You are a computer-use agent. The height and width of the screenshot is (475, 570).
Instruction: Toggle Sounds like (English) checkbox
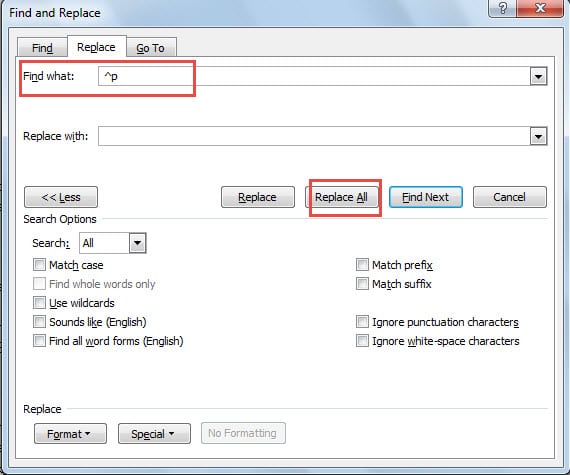[x=39, y=321]
